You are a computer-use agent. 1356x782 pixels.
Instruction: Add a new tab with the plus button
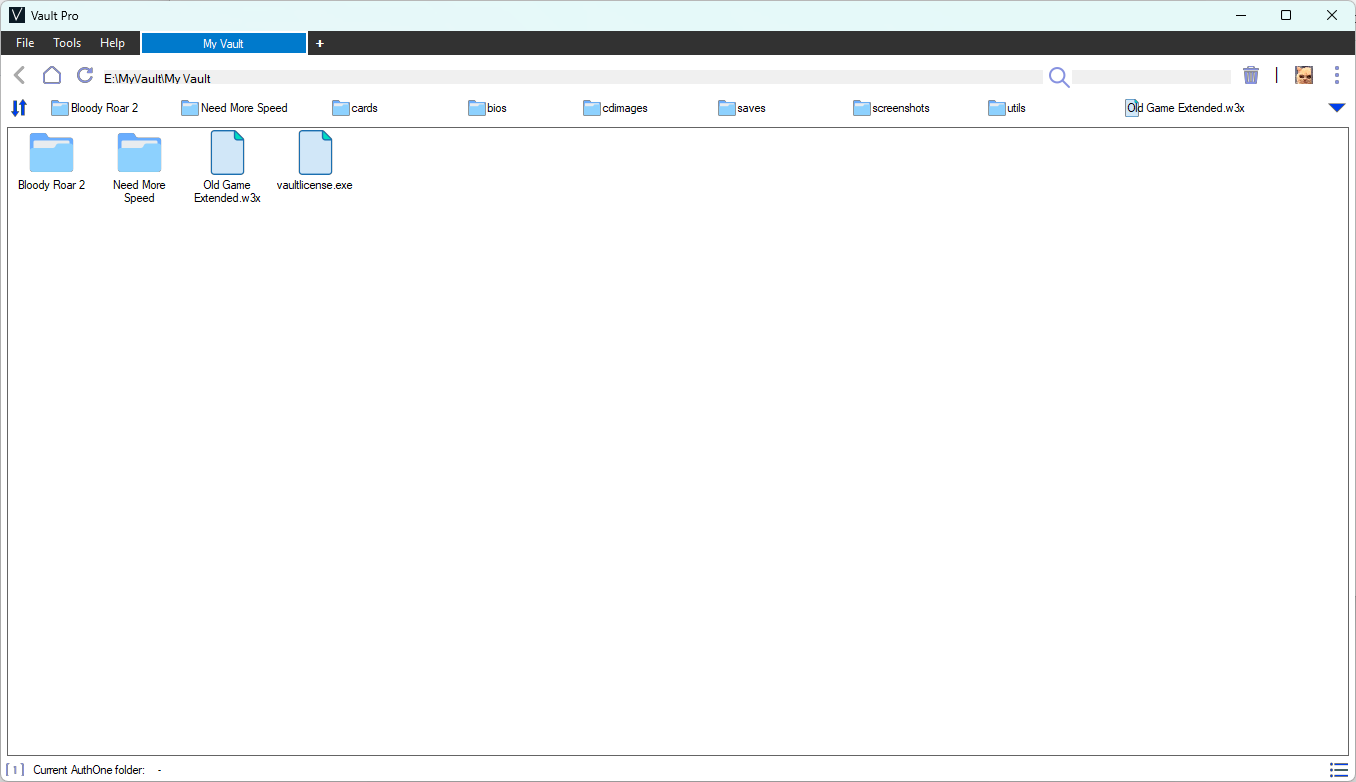point(320,43)
